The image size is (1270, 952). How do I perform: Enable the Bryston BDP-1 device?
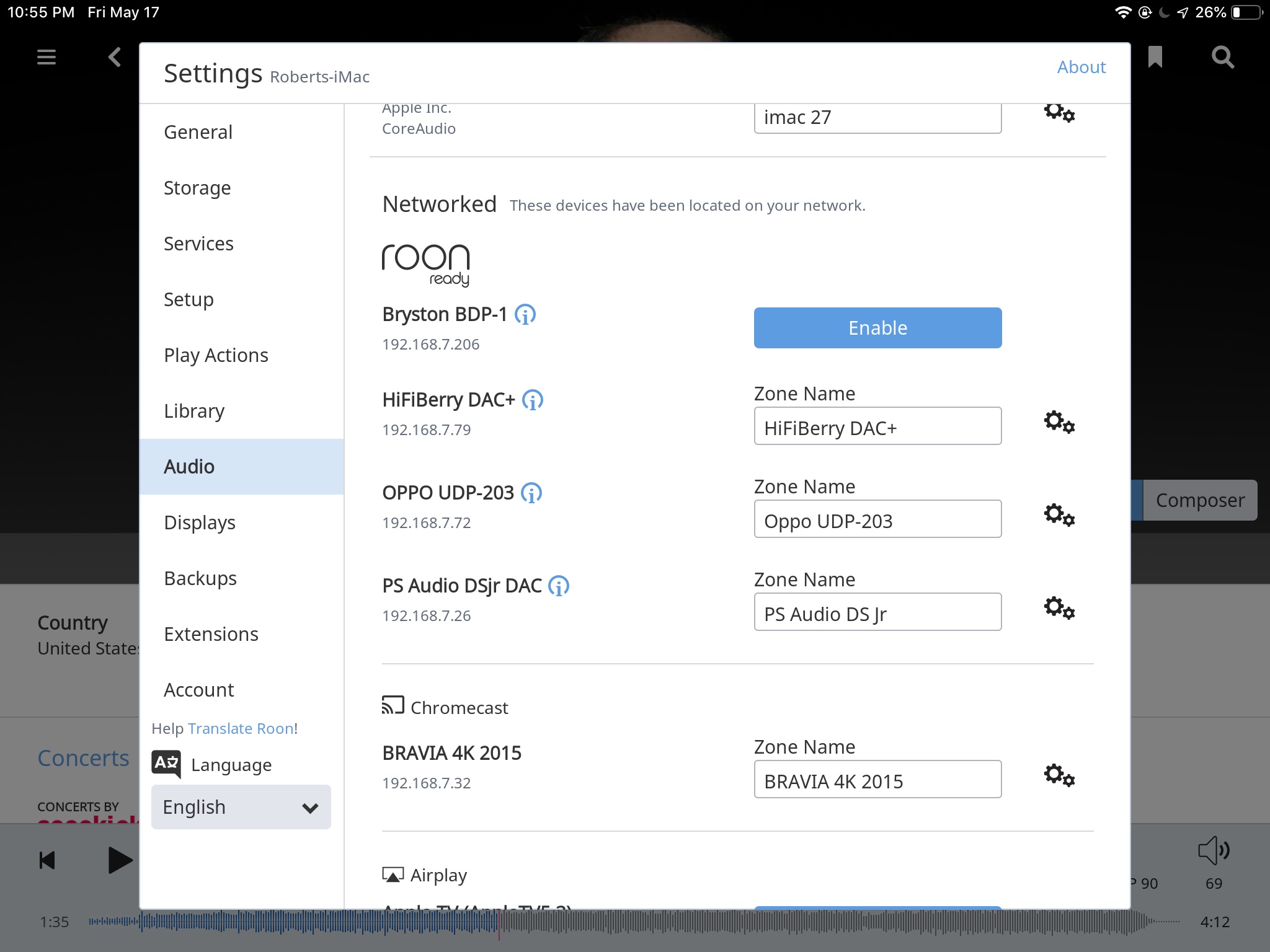pos(877,328)
